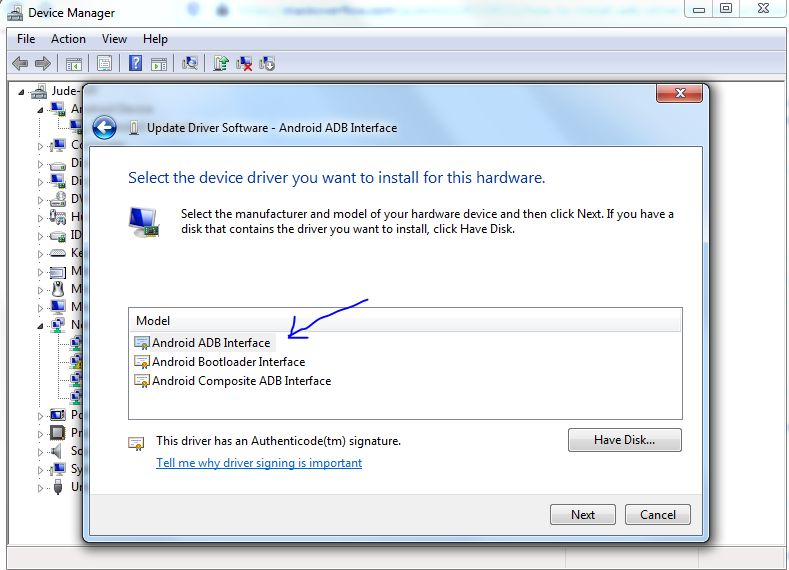Select the processor chip category icon
This screenshot has height=570, width=789.
coord(58,433)
